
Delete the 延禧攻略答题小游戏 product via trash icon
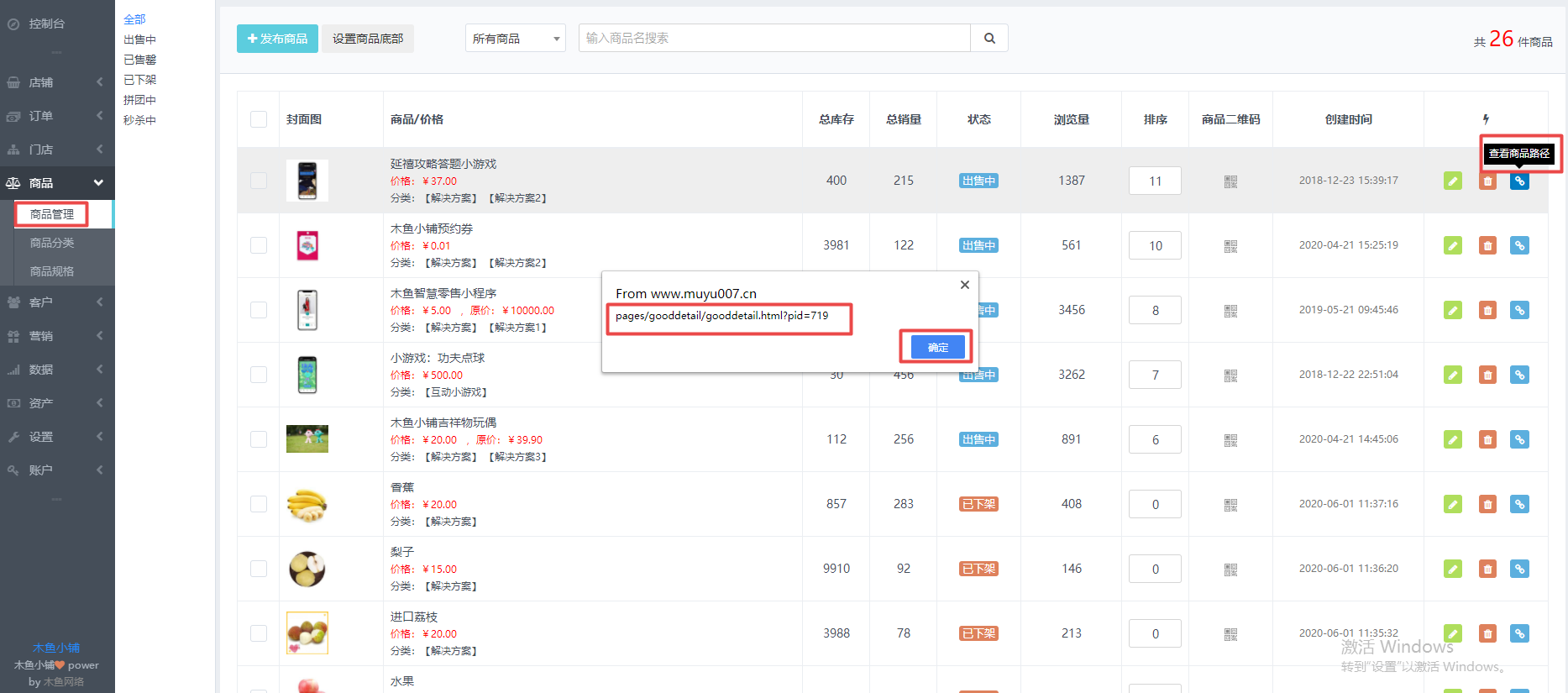click(x=1487, y=181)
